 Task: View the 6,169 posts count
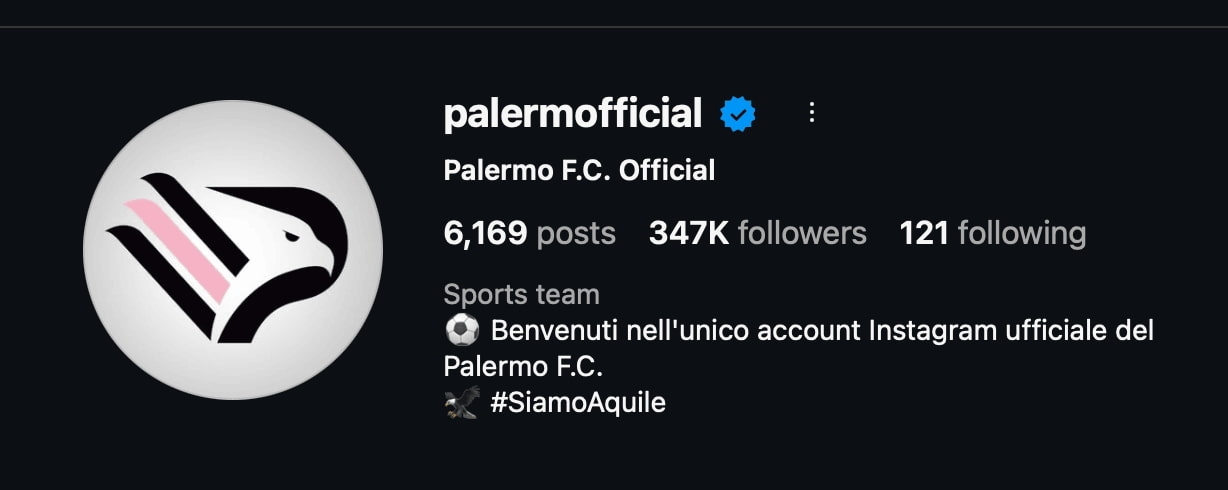pos(529,233)
